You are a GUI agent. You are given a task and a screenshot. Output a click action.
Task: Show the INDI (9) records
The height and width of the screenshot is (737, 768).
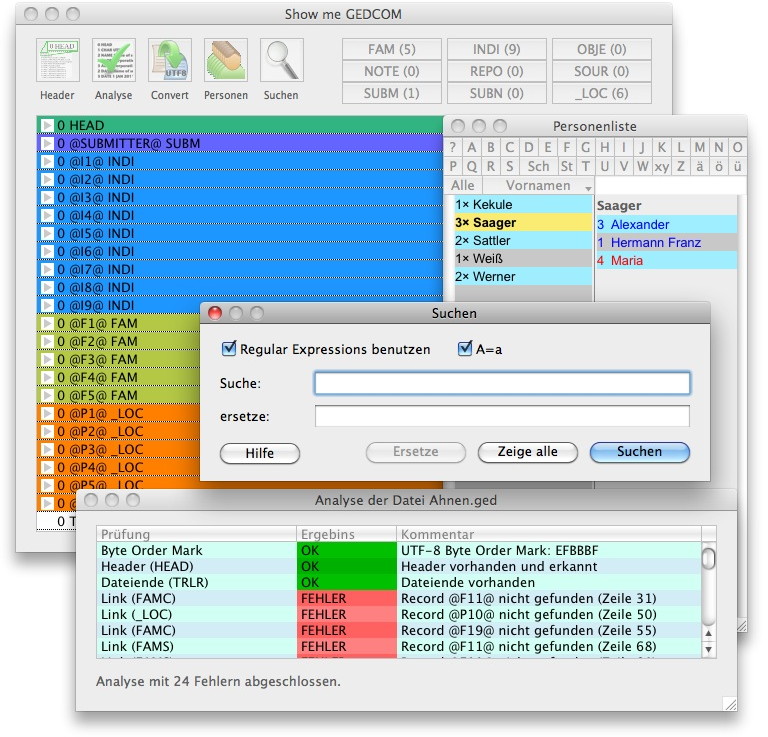point(496,49)
